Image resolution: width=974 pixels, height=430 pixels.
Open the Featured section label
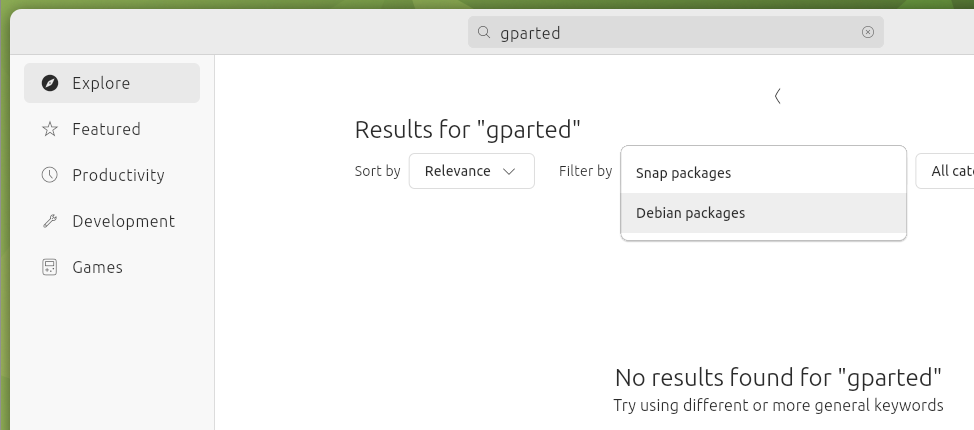(106, 129)
